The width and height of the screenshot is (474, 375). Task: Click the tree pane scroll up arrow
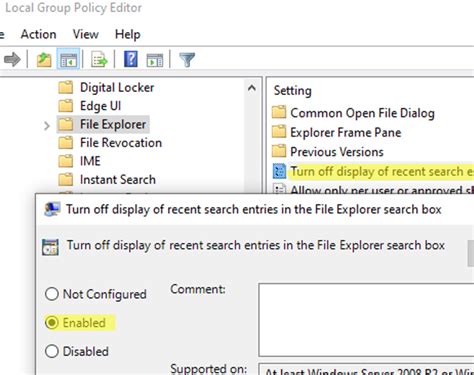pyautogui.click(x=252, y=88)
